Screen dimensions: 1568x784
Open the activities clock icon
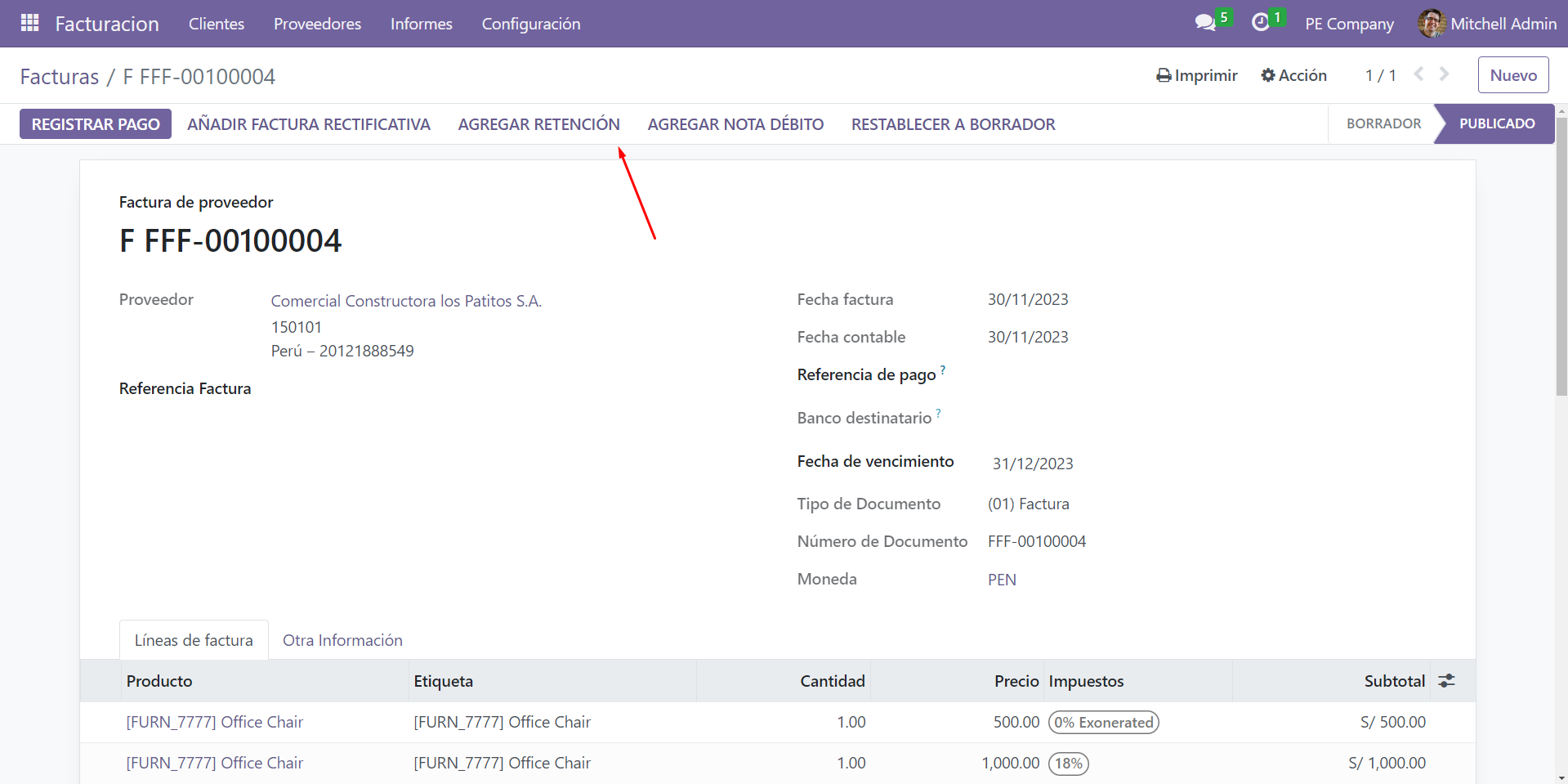[1261, 22]
